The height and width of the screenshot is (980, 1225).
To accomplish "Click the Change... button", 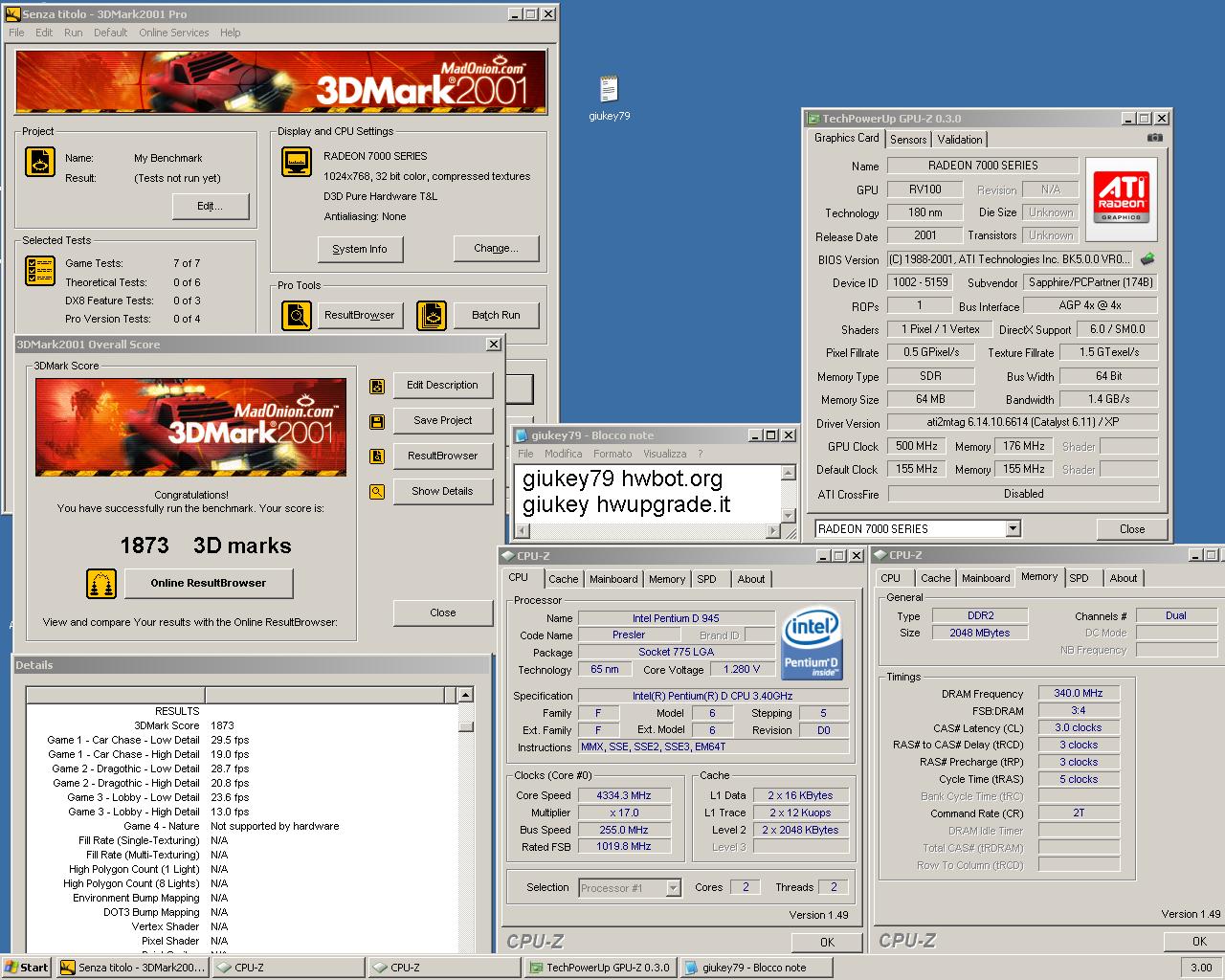I will [496, 248].
